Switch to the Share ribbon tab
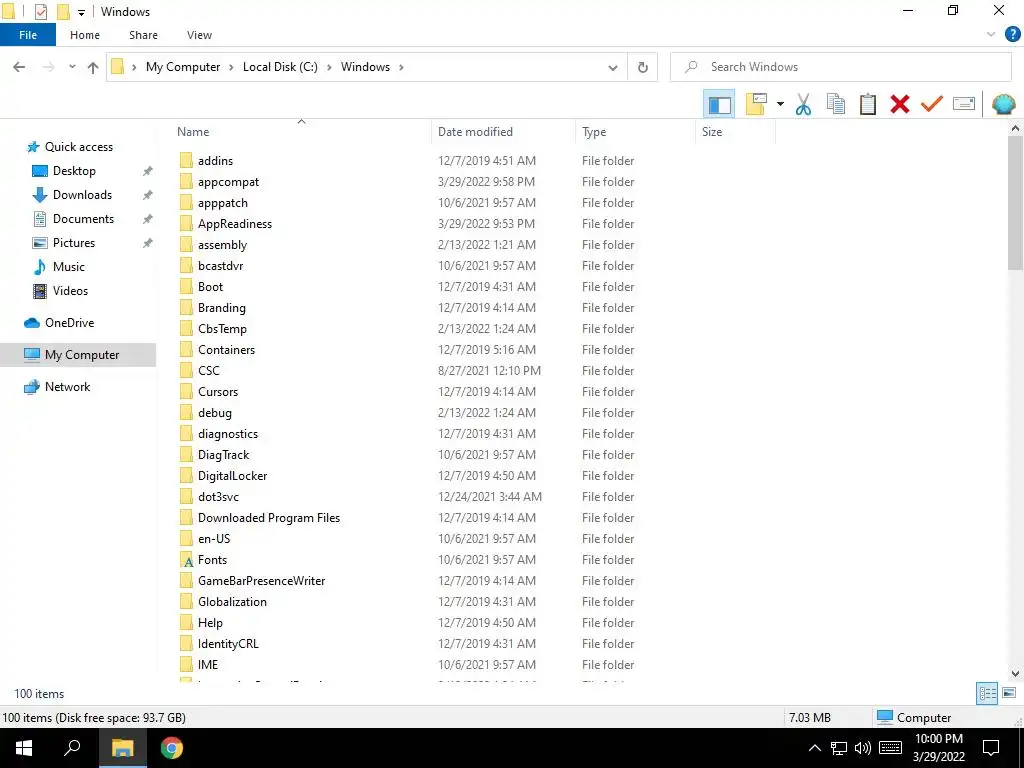Viewport: 1024px width, 768px height. (x=143, y=35)
